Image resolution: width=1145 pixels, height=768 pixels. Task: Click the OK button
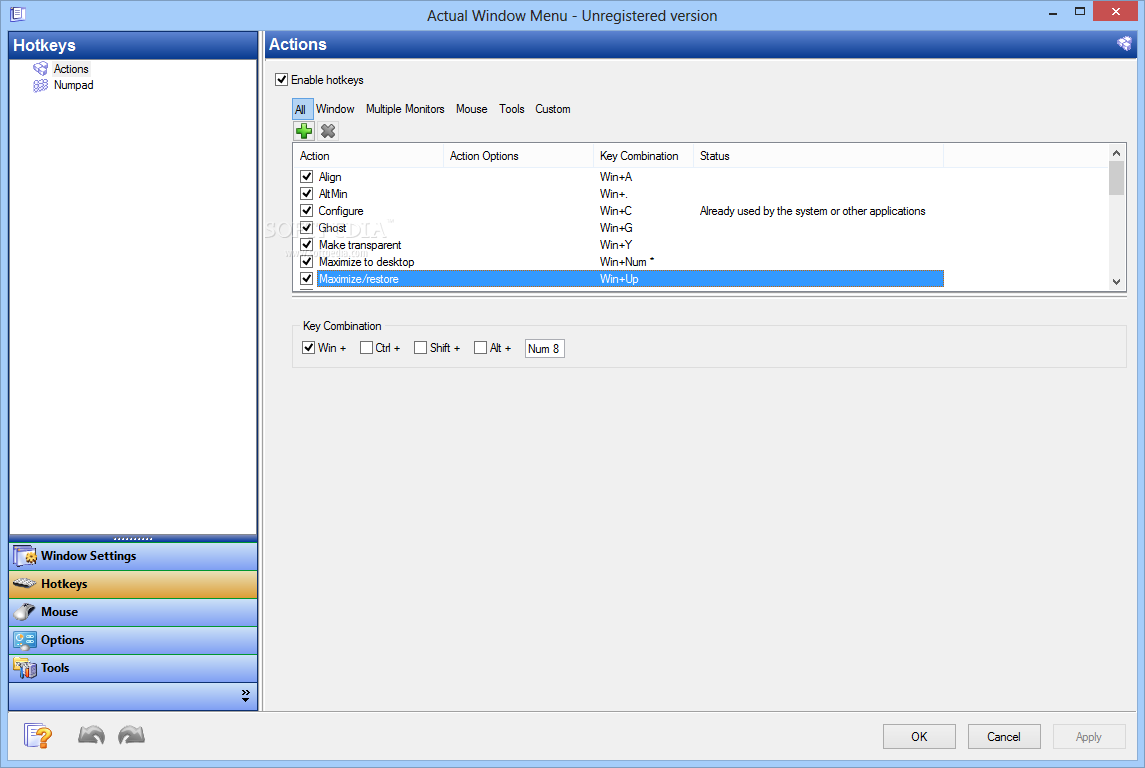[919, 737]
